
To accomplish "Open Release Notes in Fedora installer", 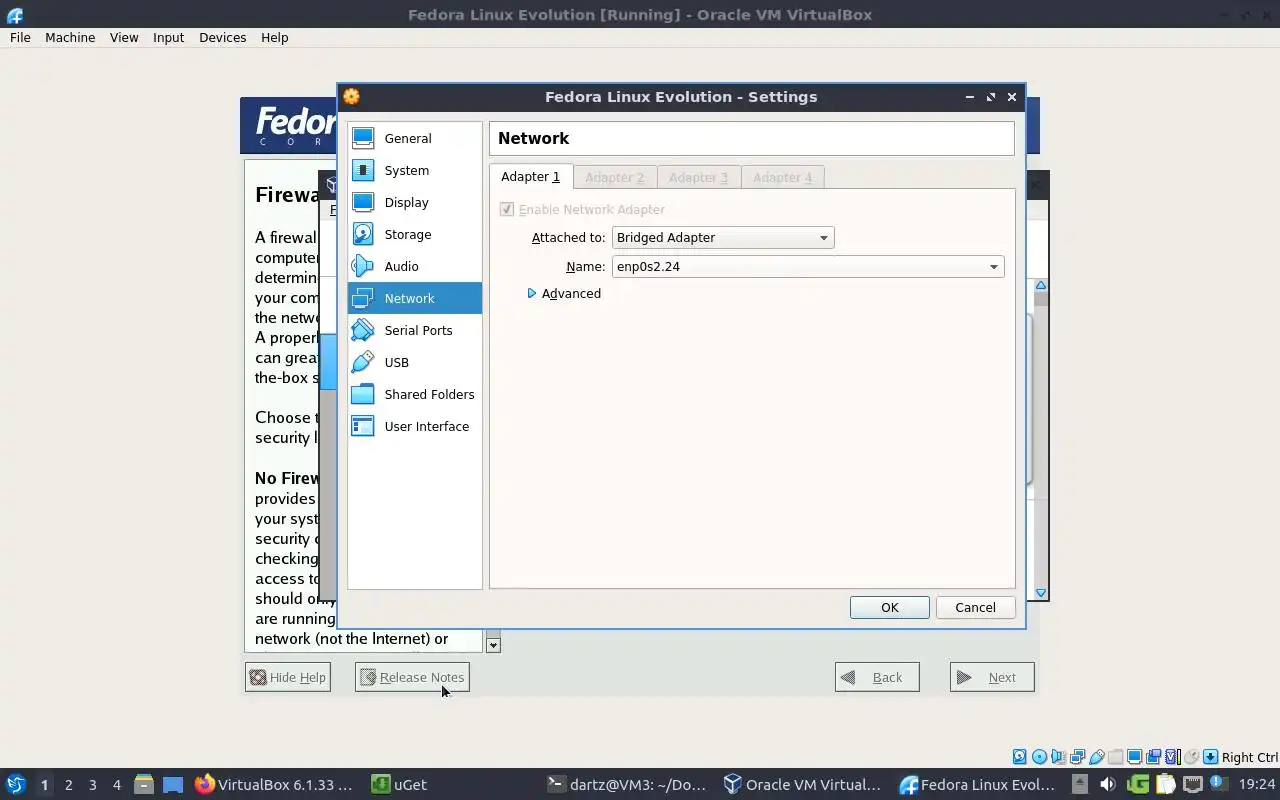I will (x=412, y=677).
